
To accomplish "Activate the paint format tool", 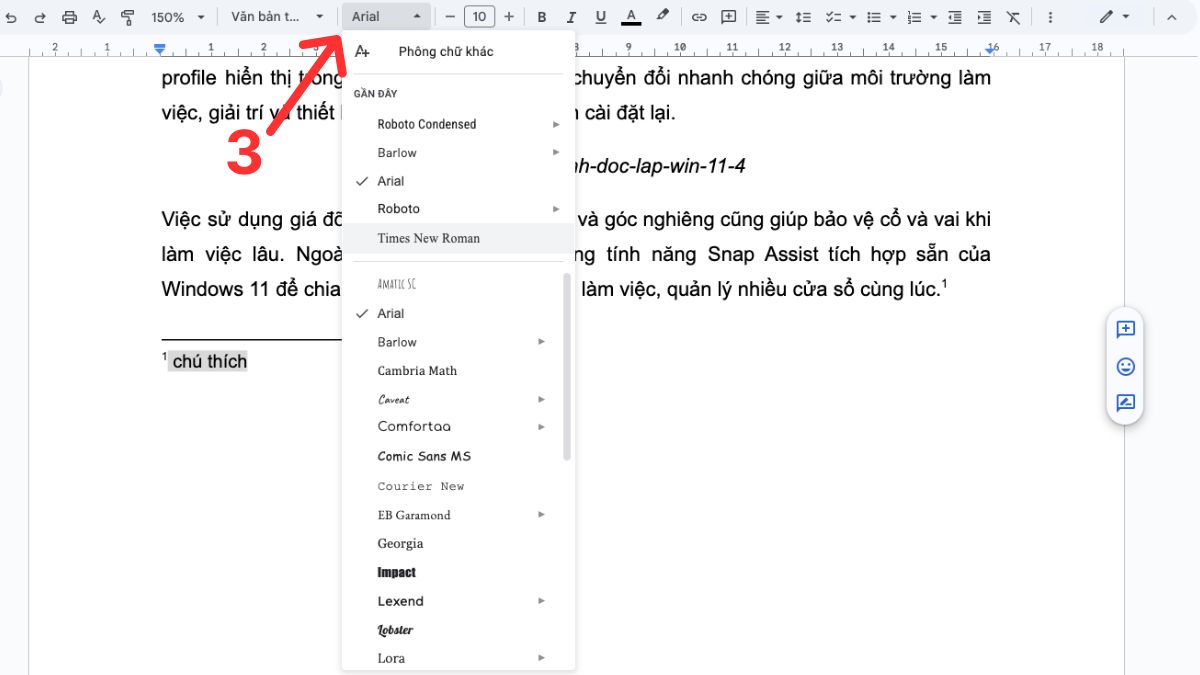I will (x=127, y=17).
